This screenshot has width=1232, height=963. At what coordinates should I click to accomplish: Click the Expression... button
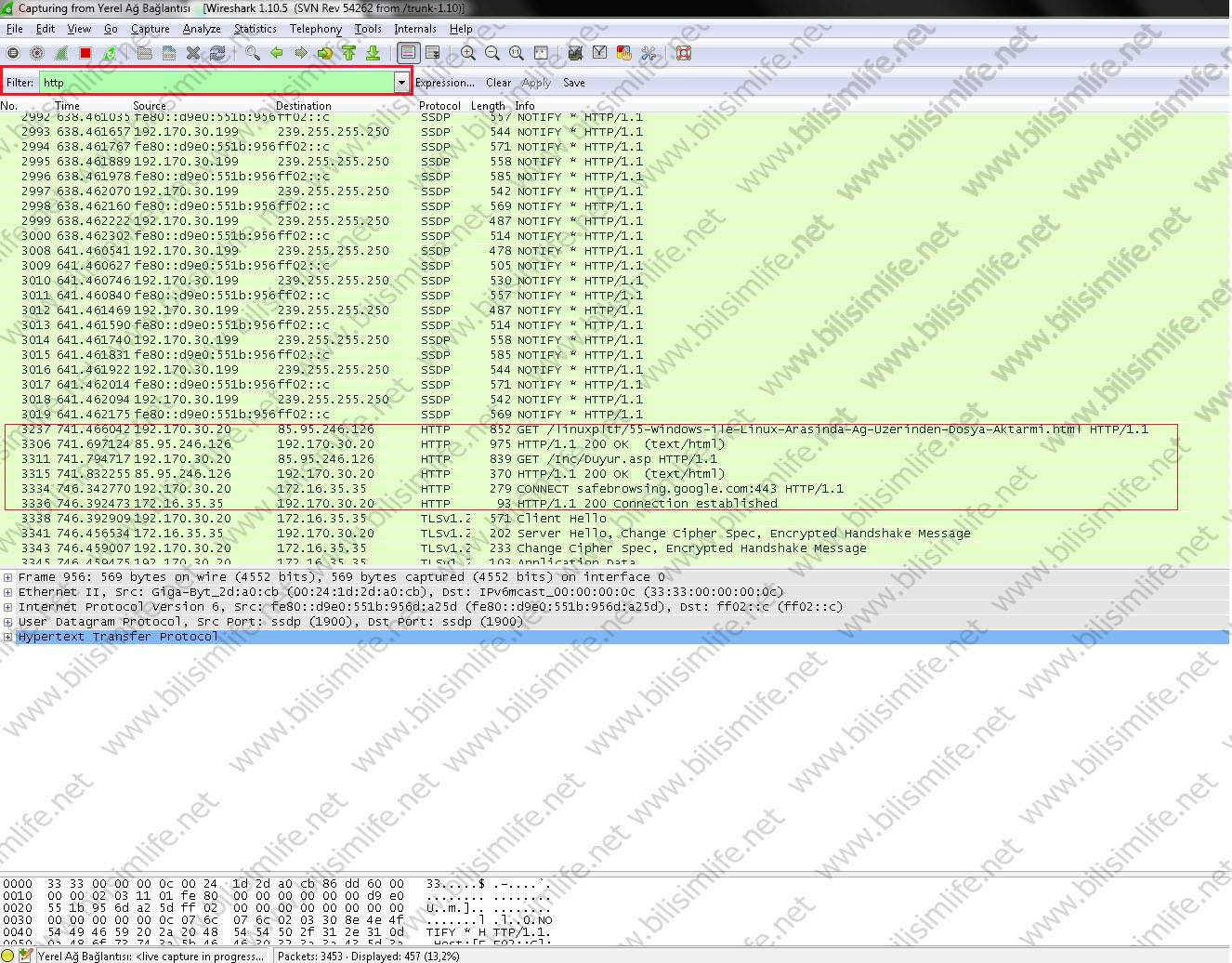pyautogui.click(x=444, y=83)
